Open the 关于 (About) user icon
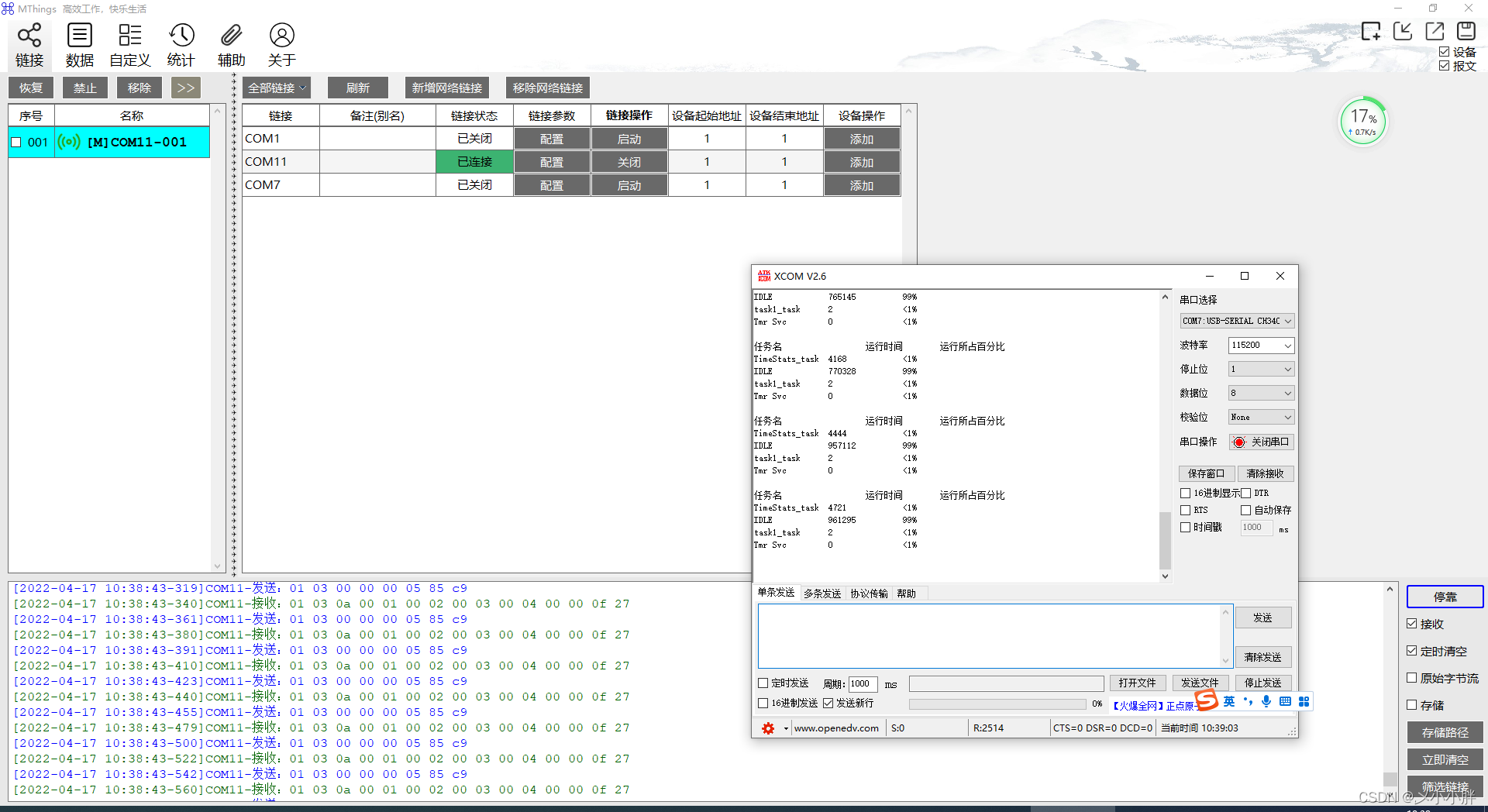This screenshot has height=812, width=1488. pos(282,45)
